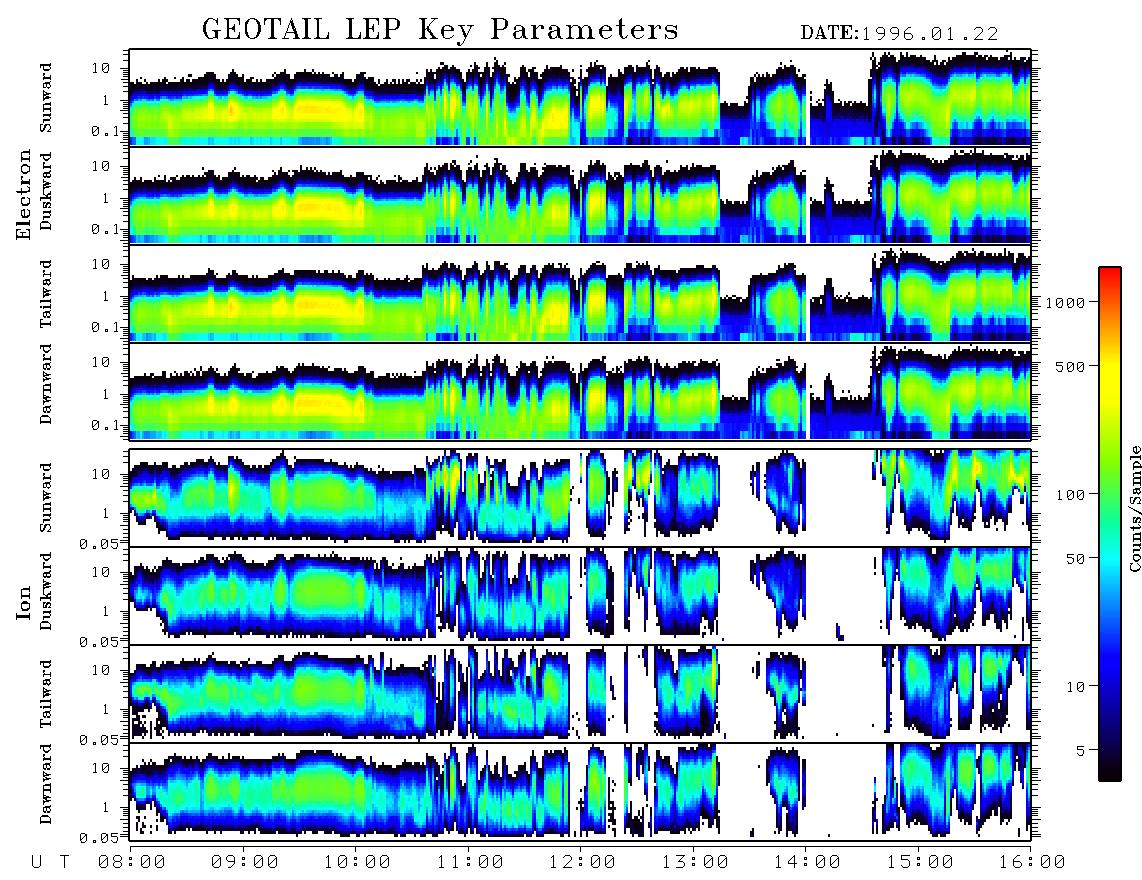
Task: Select the "12:00" time tick label
Action: 582,863
